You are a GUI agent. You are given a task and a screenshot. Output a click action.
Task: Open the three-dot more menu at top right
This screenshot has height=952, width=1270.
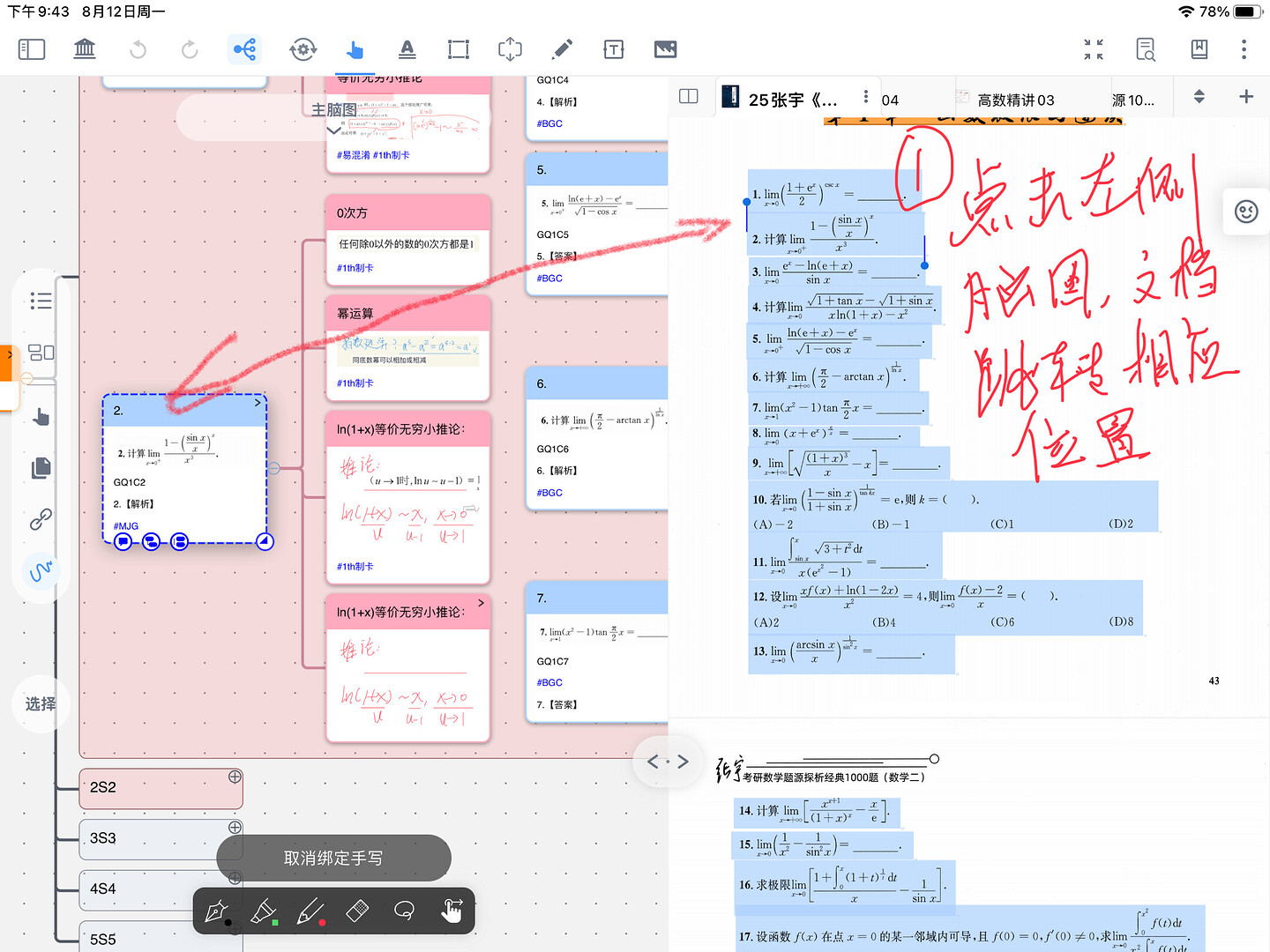[x=1244, y=49]
